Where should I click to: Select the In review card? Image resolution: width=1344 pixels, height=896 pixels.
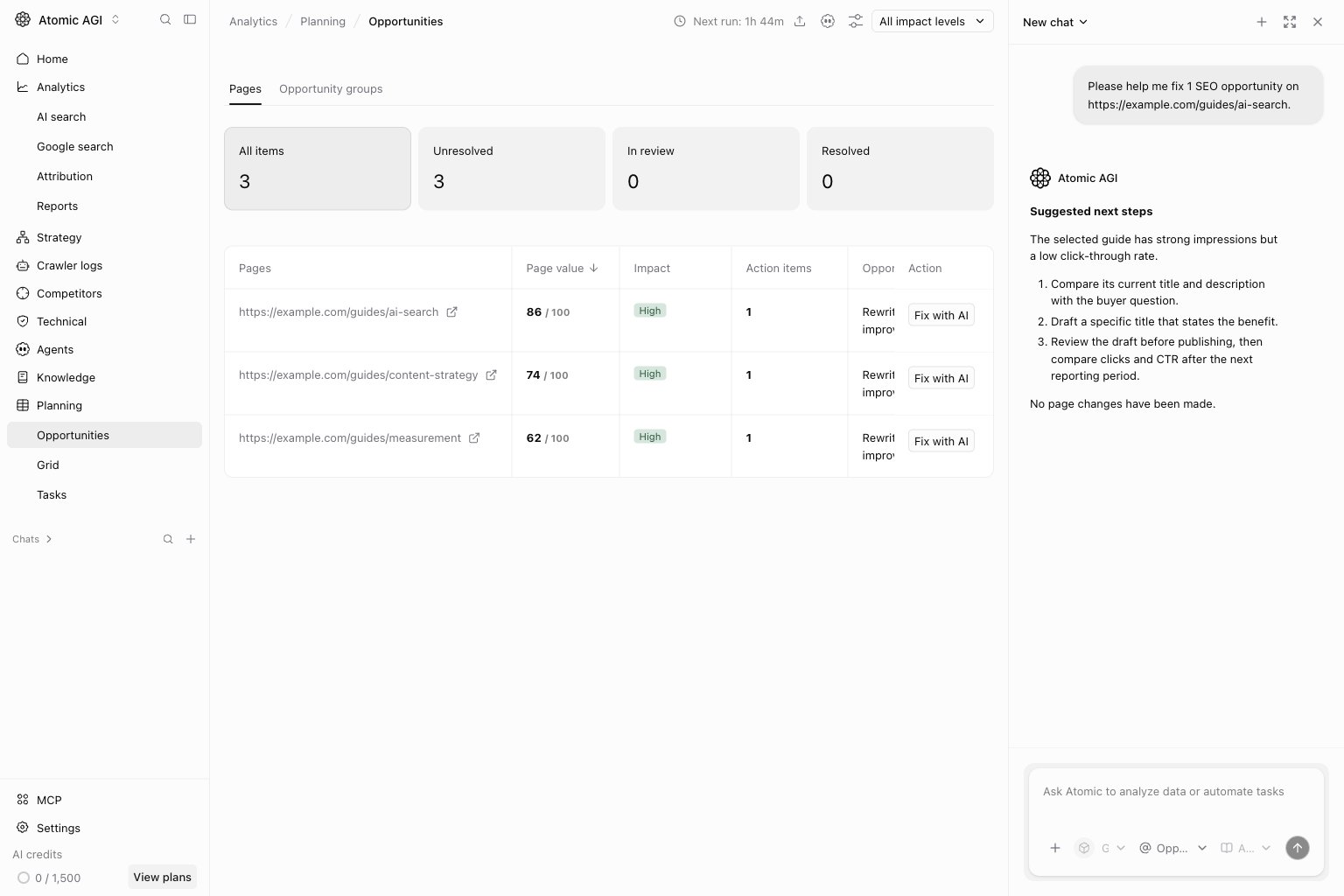(706, 168)
